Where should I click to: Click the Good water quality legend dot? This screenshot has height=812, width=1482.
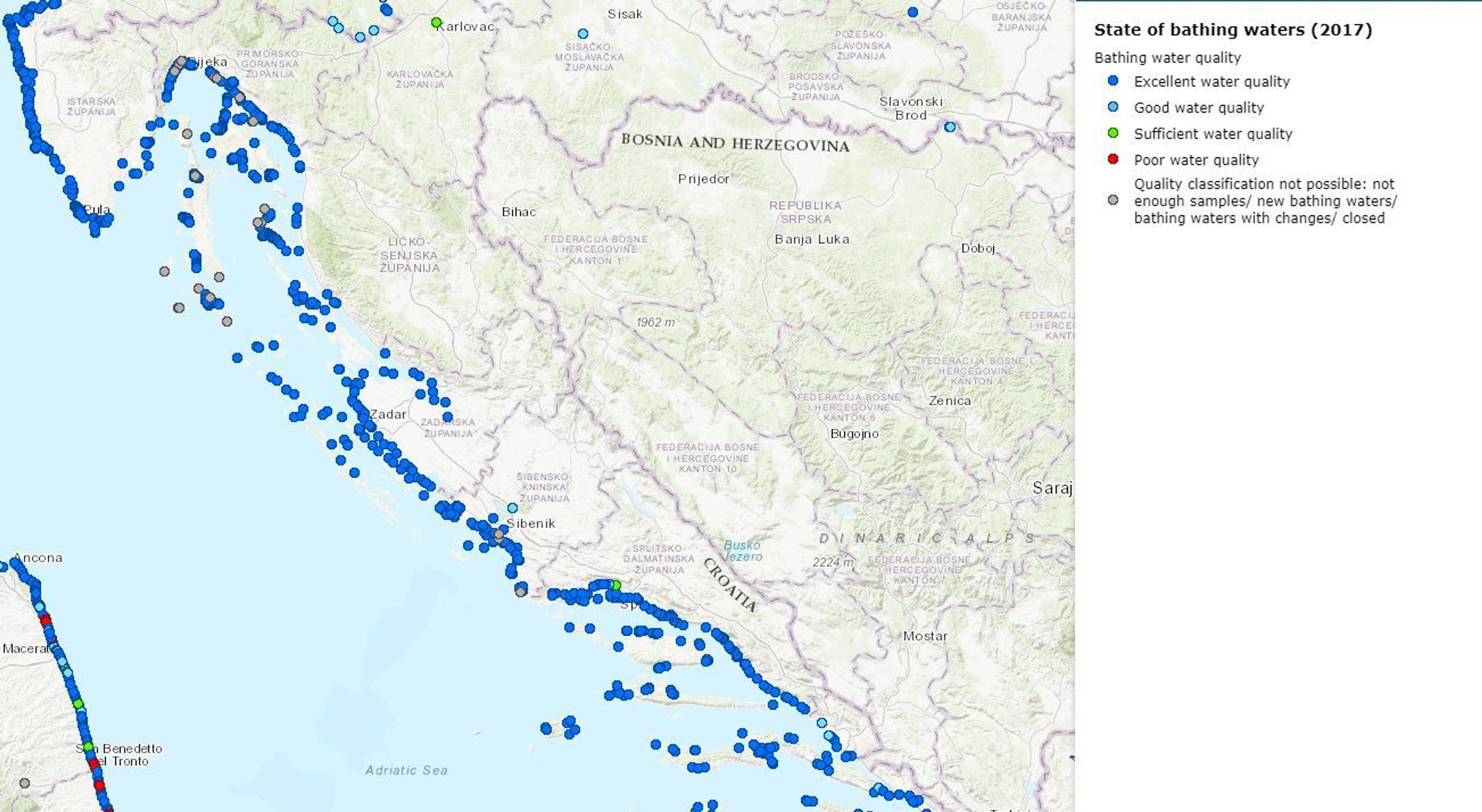1113,107
